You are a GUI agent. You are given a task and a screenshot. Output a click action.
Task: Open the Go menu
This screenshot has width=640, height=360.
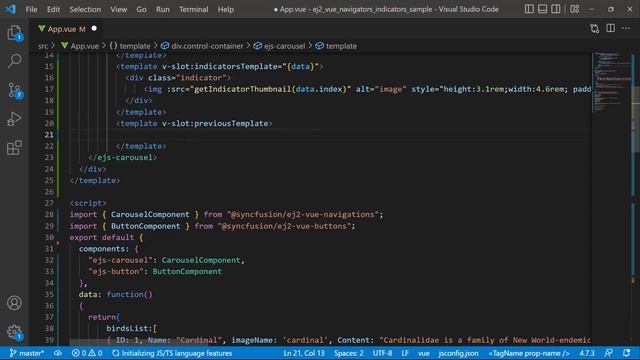141,9
